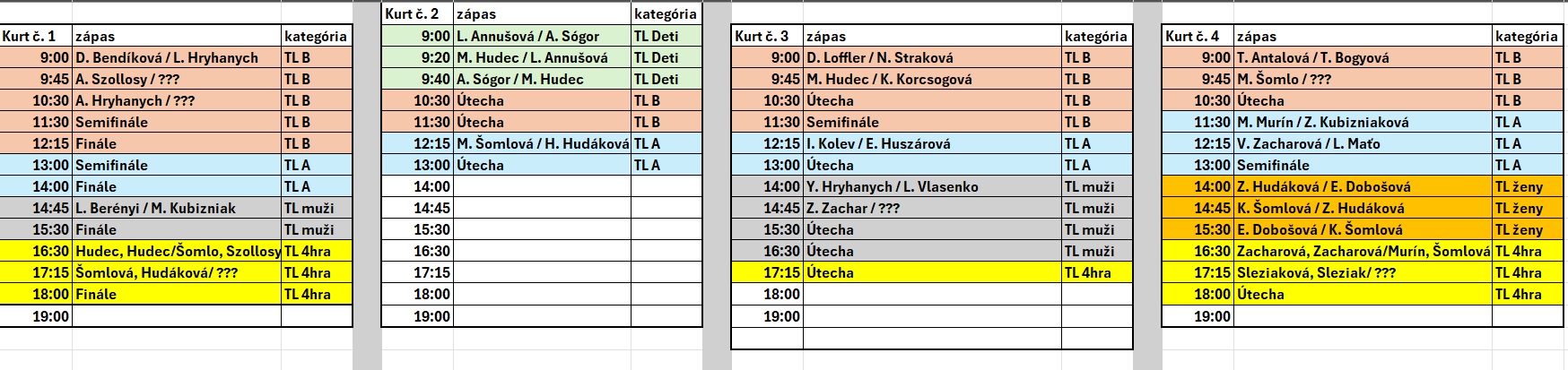Screen dimensions: 1568x370
Task: Click TL Deti category at 9:20
Action: tap(666, 57)
